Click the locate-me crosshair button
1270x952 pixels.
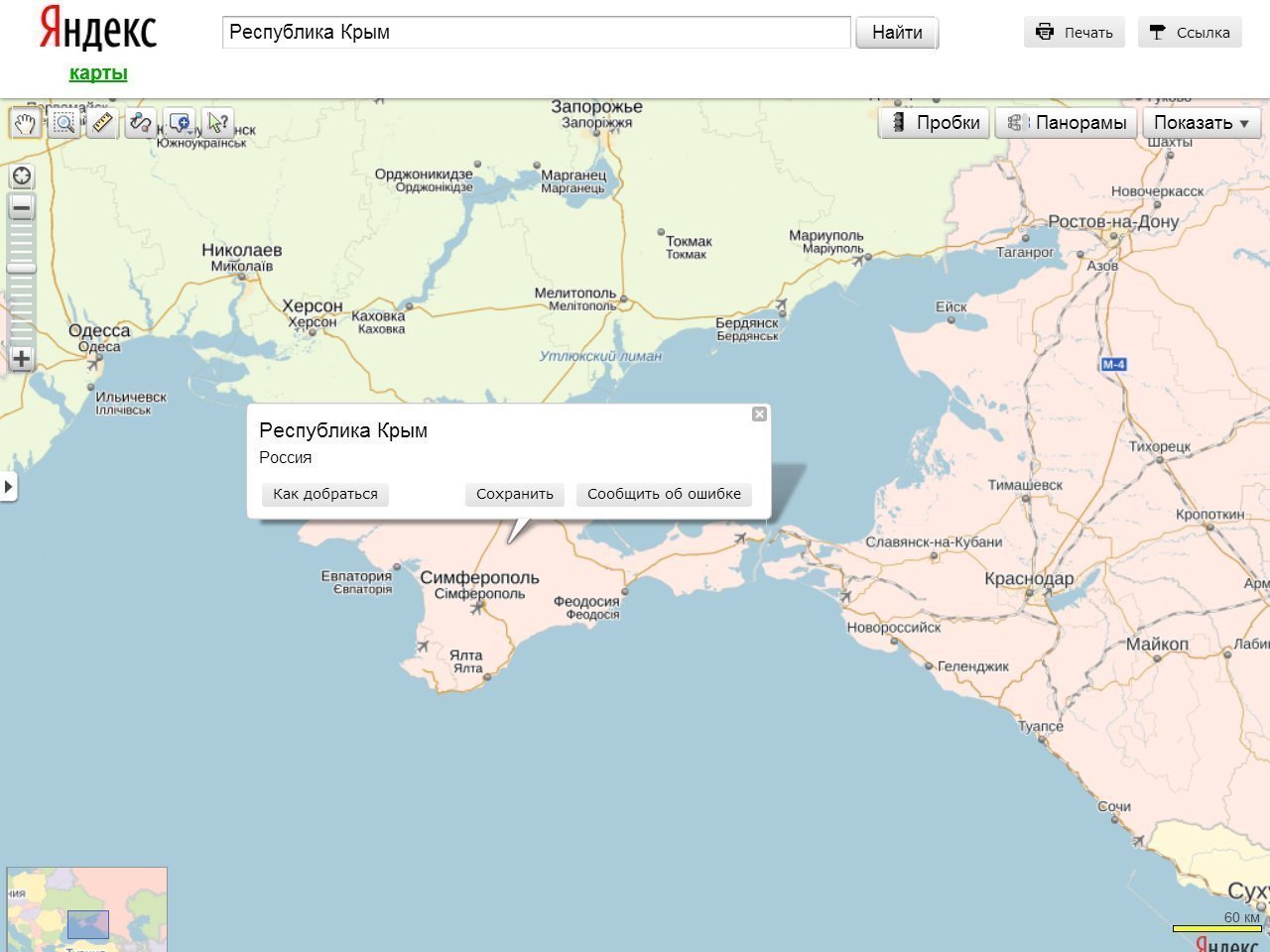coord(22,177)
